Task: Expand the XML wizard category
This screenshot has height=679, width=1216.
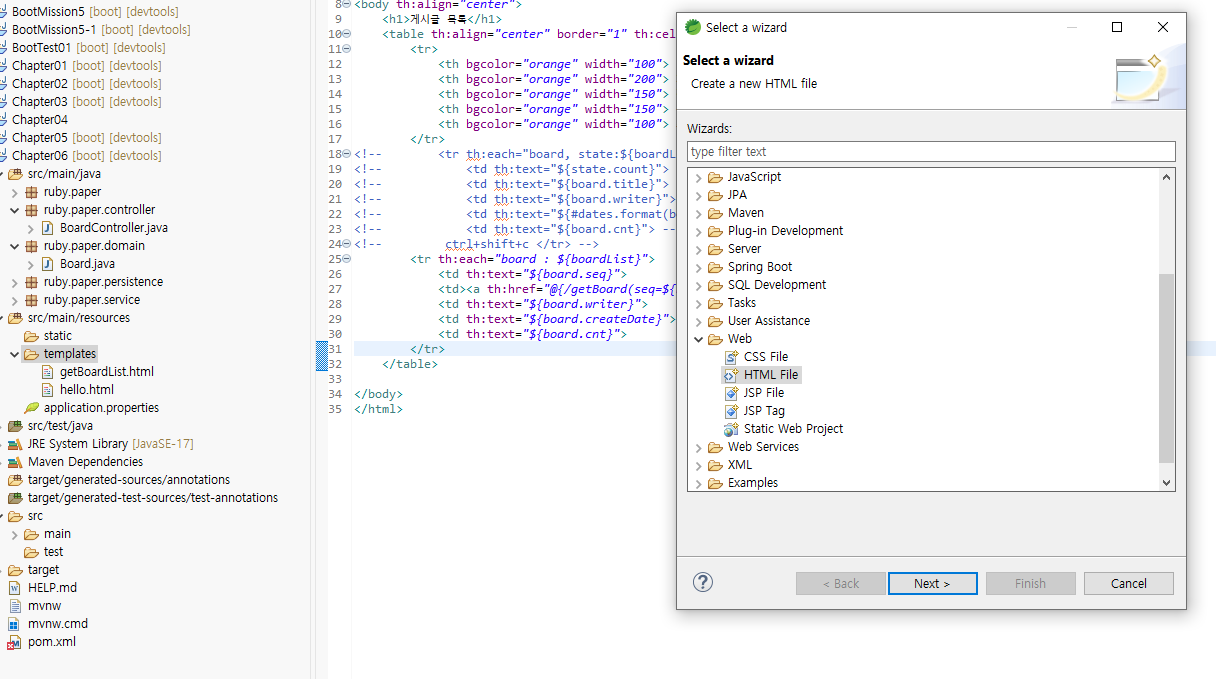Action: tap(698, 465)
